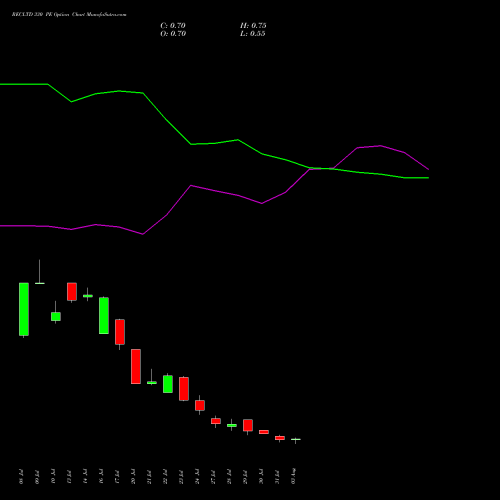Select the 23 Jul date label
This screenshot has height=500, width=500.
tap(181, 477)
